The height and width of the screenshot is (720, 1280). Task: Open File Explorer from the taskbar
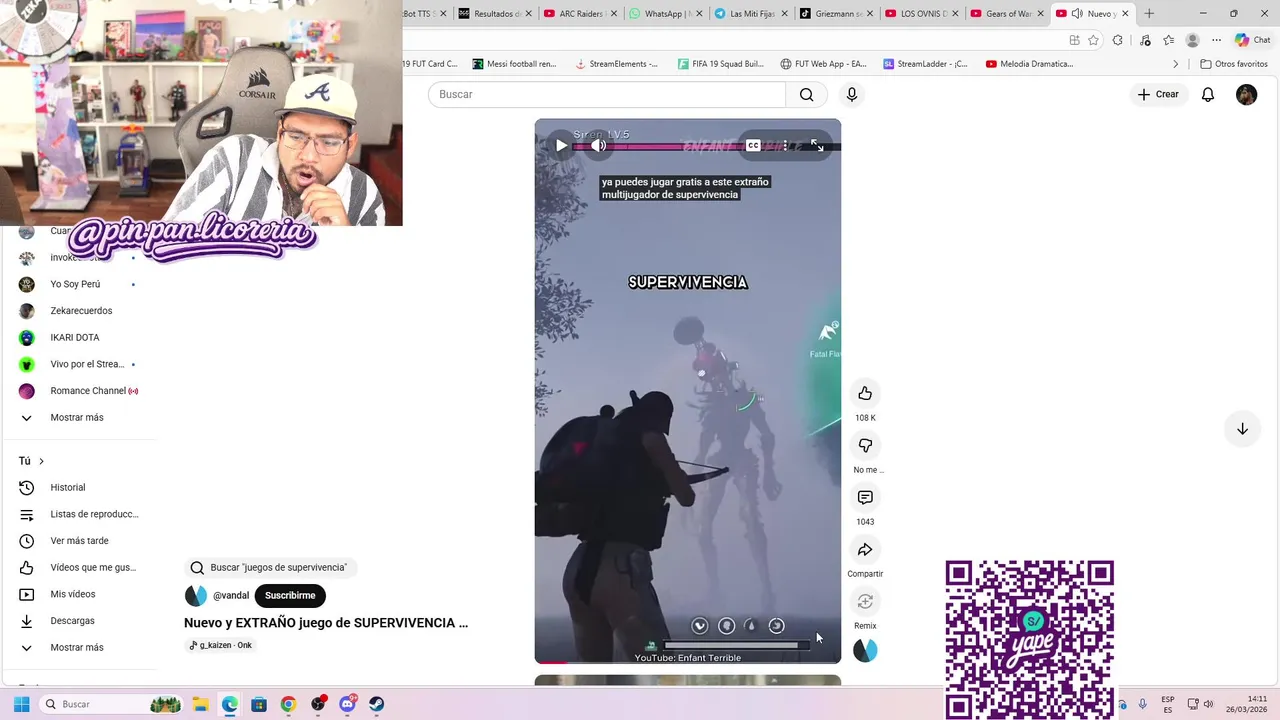click(200, 704)
